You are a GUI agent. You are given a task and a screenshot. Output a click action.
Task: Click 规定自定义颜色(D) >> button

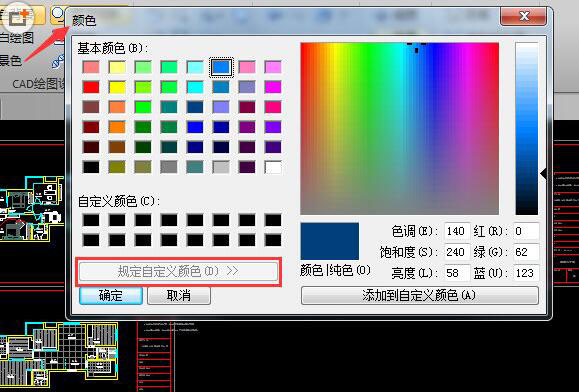179,272
